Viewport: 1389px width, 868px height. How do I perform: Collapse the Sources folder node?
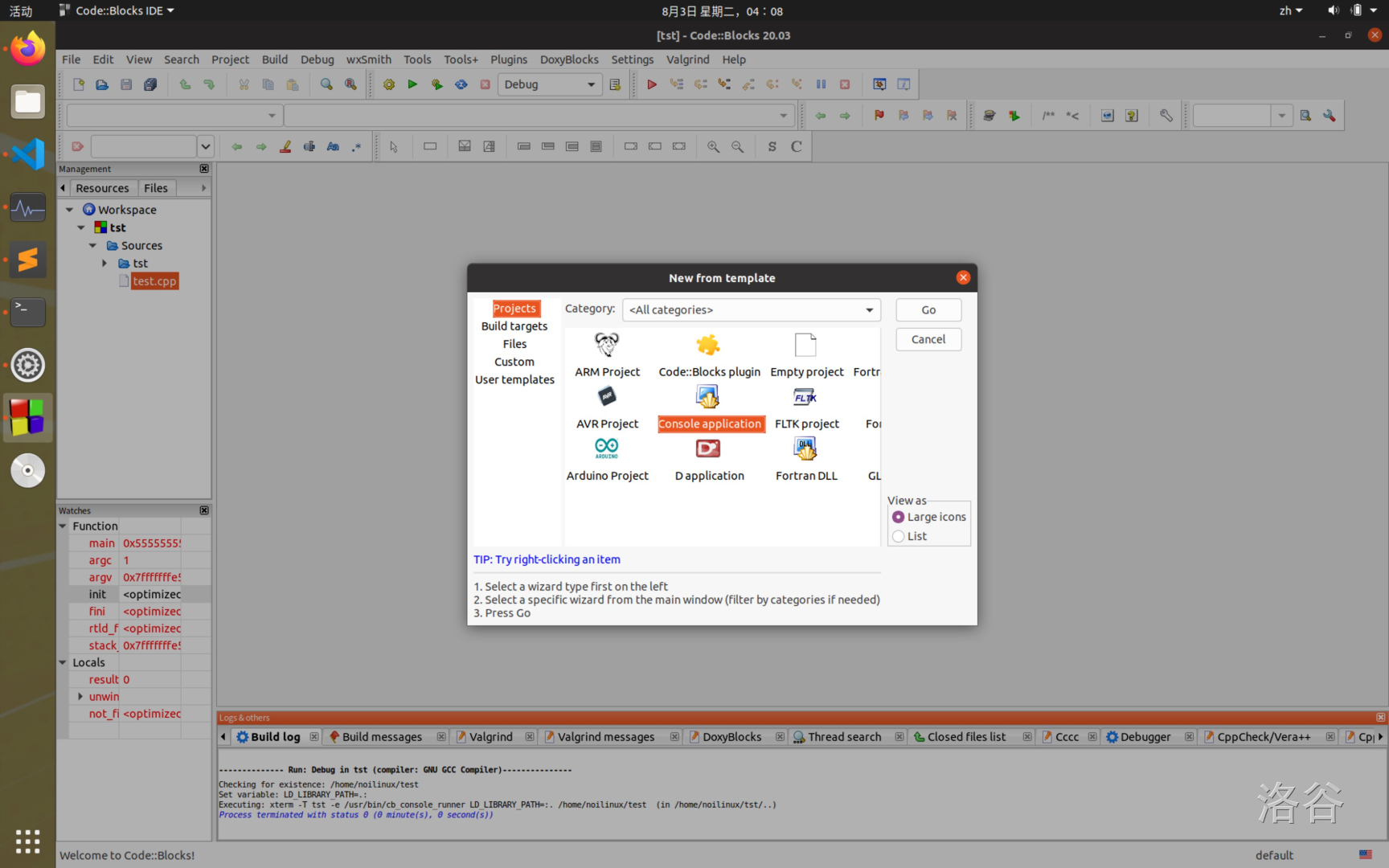[x=93, y=245]
